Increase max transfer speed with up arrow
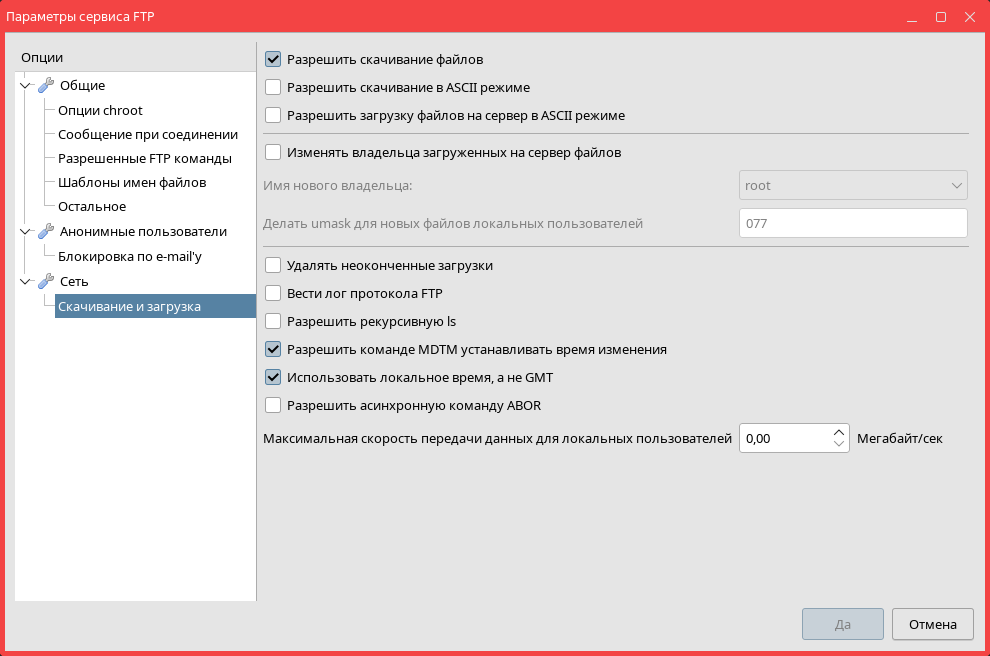Viewport: 990px width, 656px height. [x=838, y=432]
